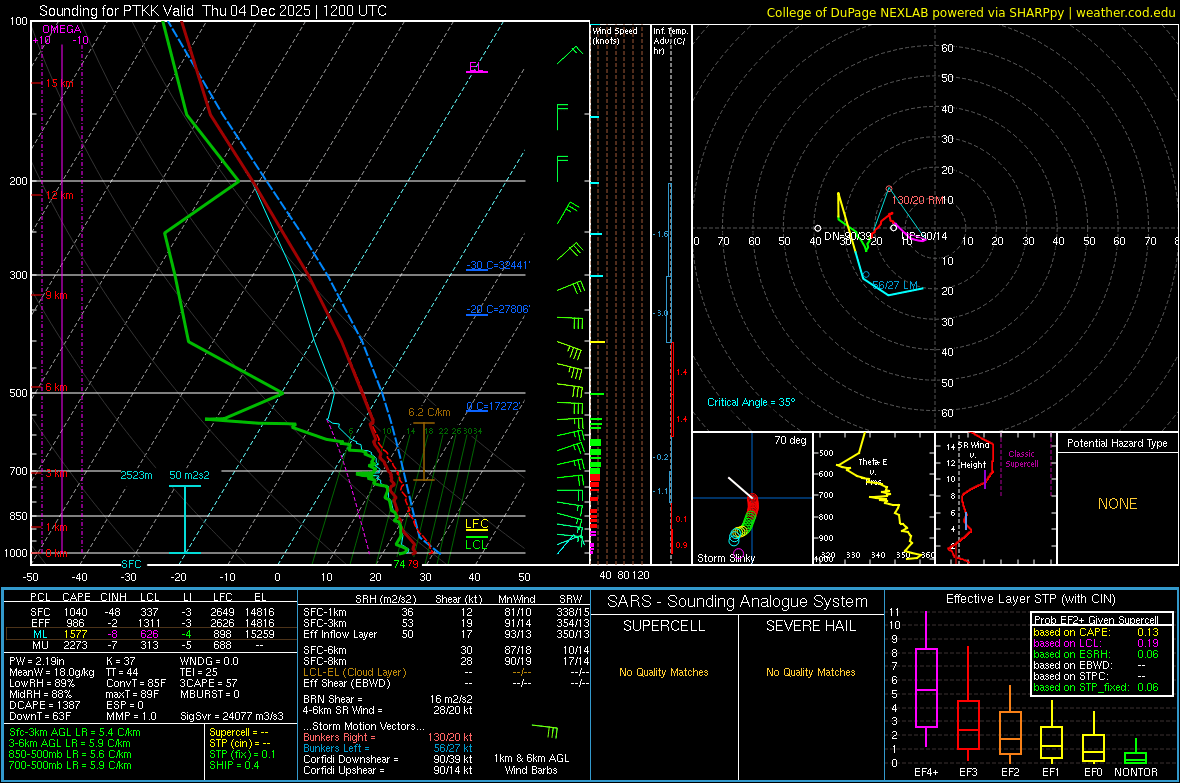Image resolution: width=1180 pixels, height=783 pixels.
Task: Click the 'Wind Speed (knots)' panel header
Action: pos(615,35)
